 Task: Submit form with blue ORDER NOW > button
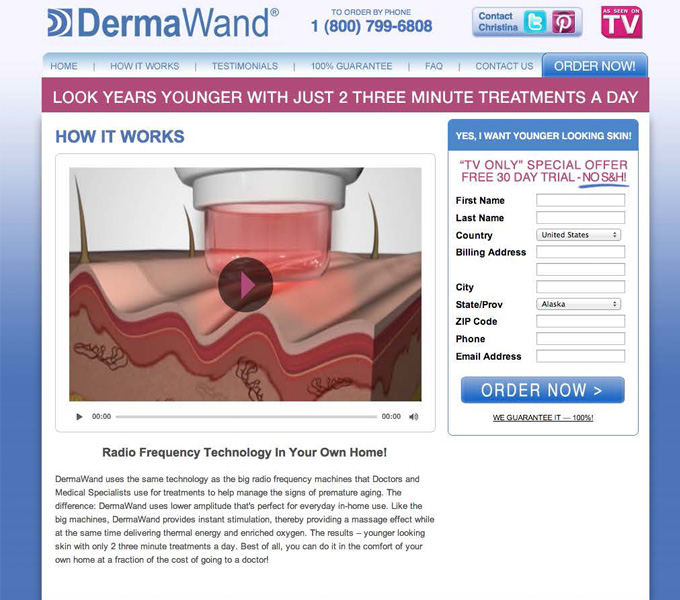(x=543, y=390)
